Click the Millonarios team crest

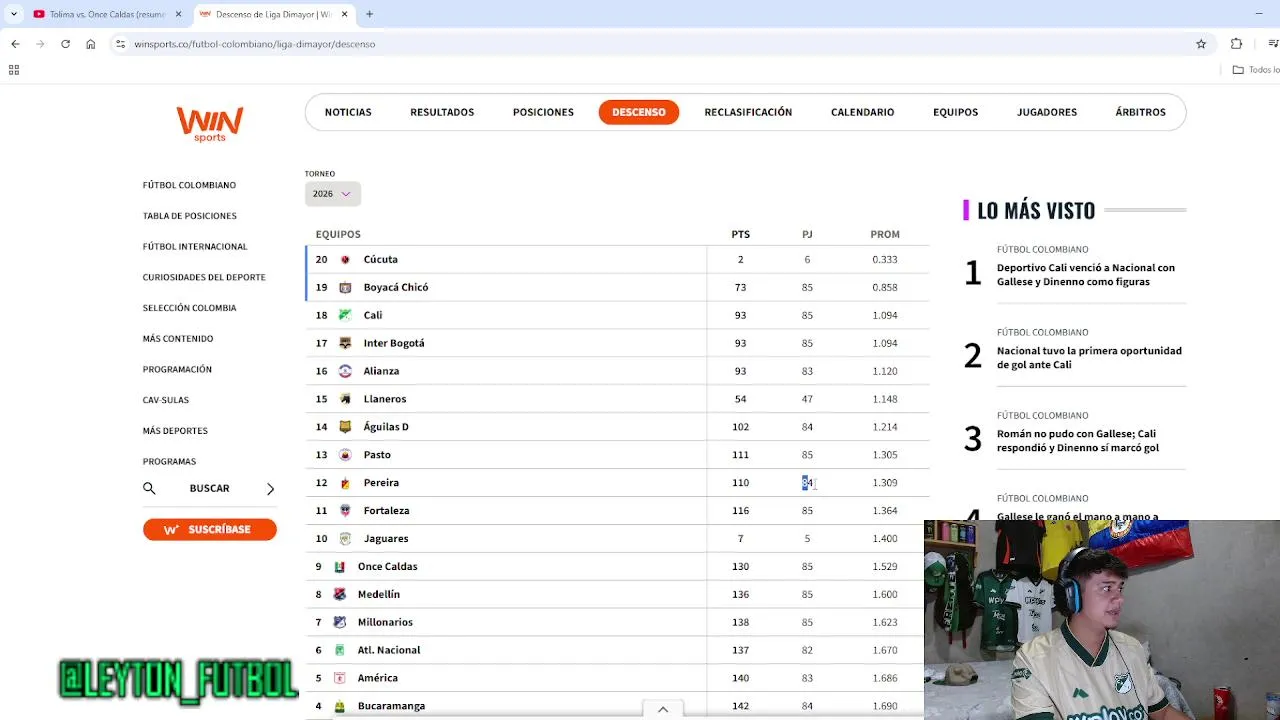(339, 622)
